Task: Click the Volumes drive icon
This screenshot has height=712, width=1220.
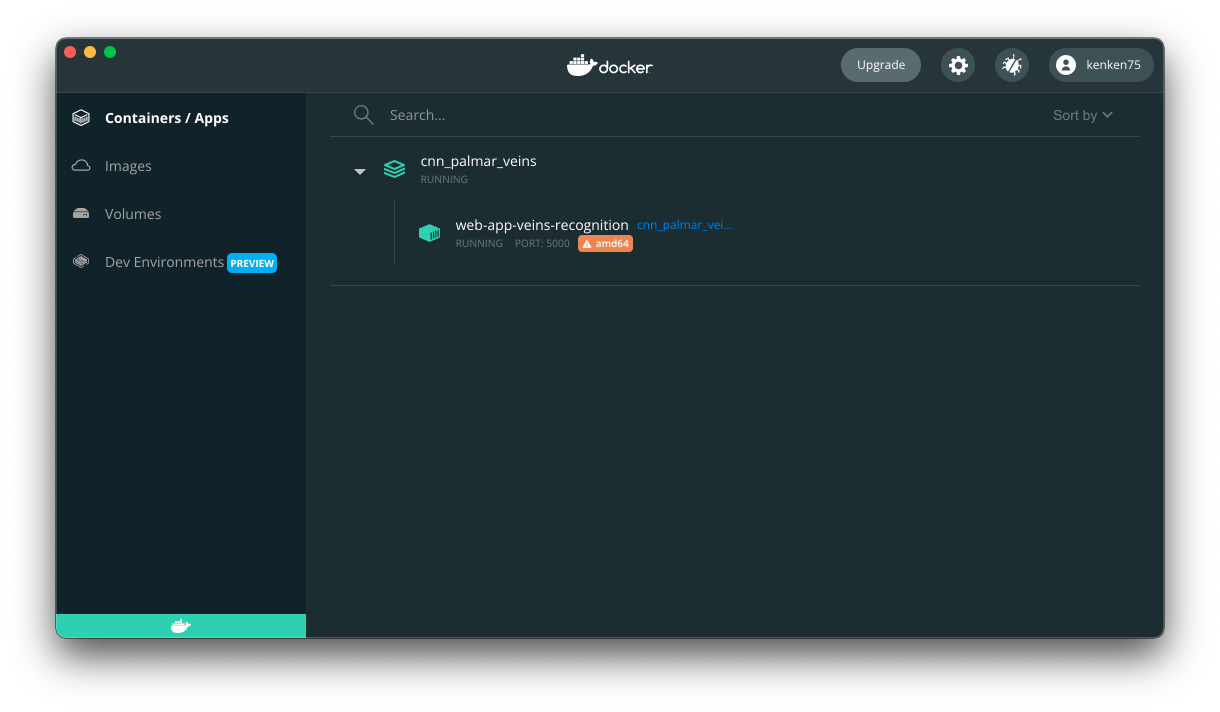Action: [81, 214]
